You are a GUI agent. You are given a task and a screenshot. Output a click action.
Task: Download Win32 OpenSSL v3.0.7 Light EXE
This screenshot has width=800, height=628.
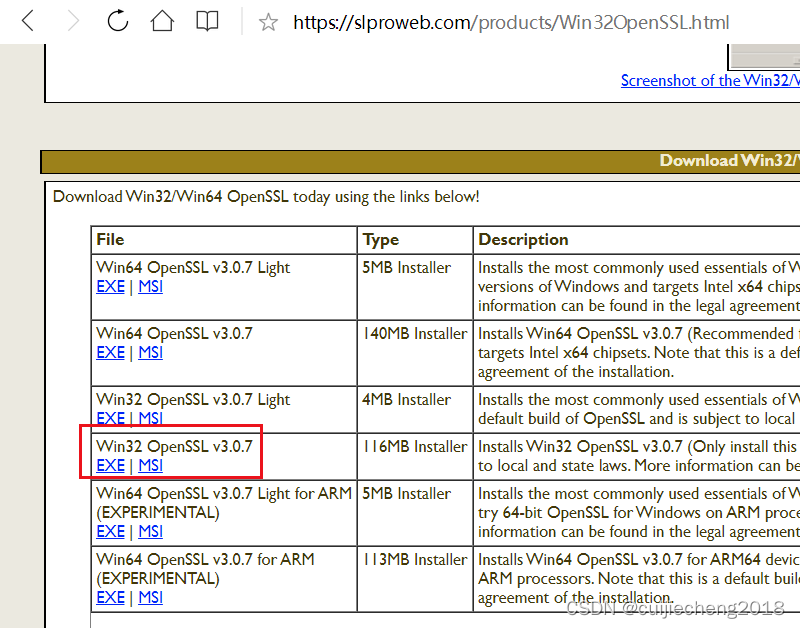pos(110,418)
